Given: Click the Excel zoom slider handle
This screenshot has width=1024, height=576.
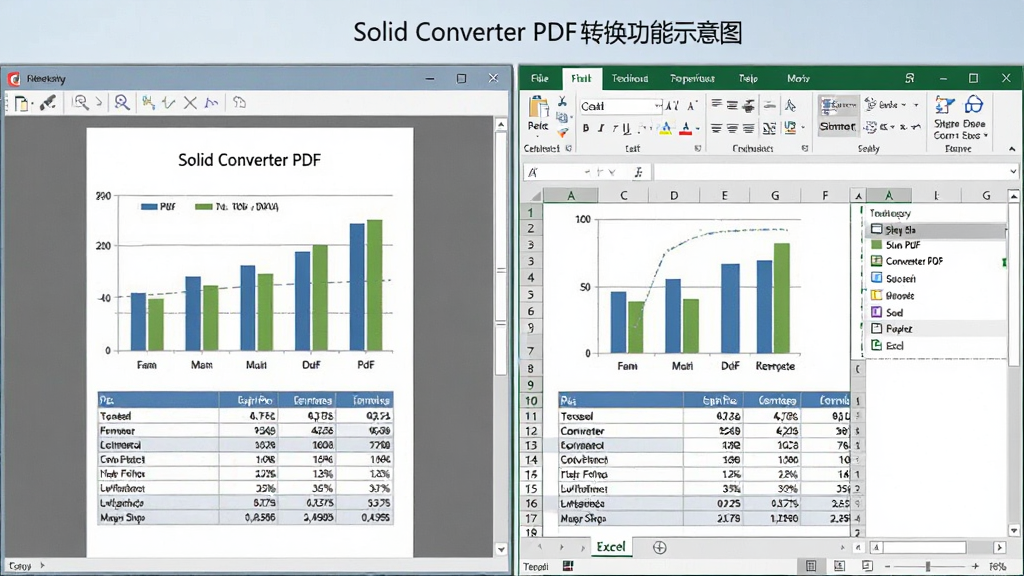Looking at the screenshot, I should [x=927, y=566].
